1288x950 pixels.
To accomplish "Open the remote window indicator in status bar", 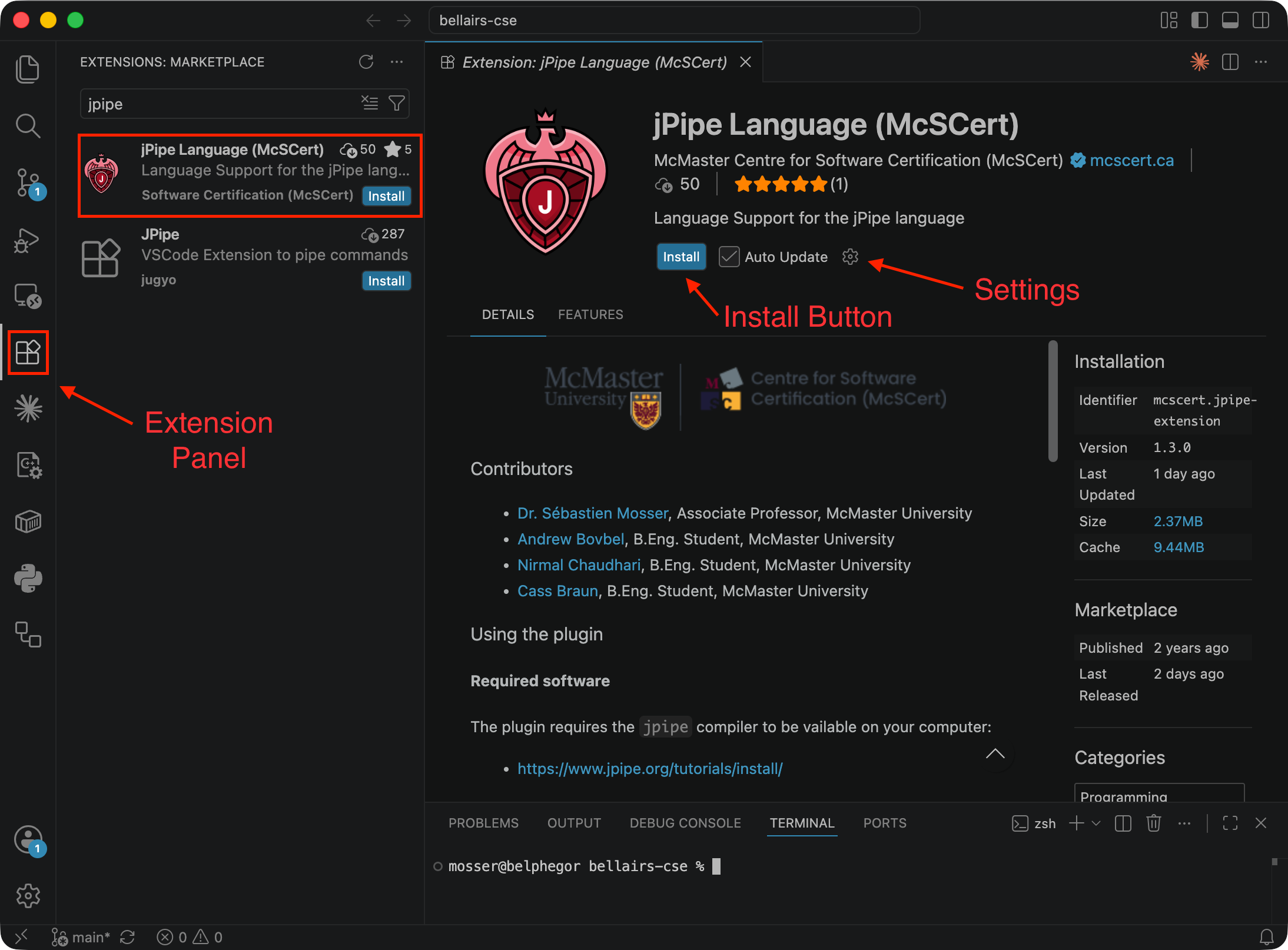I will [x=21, y=937].
